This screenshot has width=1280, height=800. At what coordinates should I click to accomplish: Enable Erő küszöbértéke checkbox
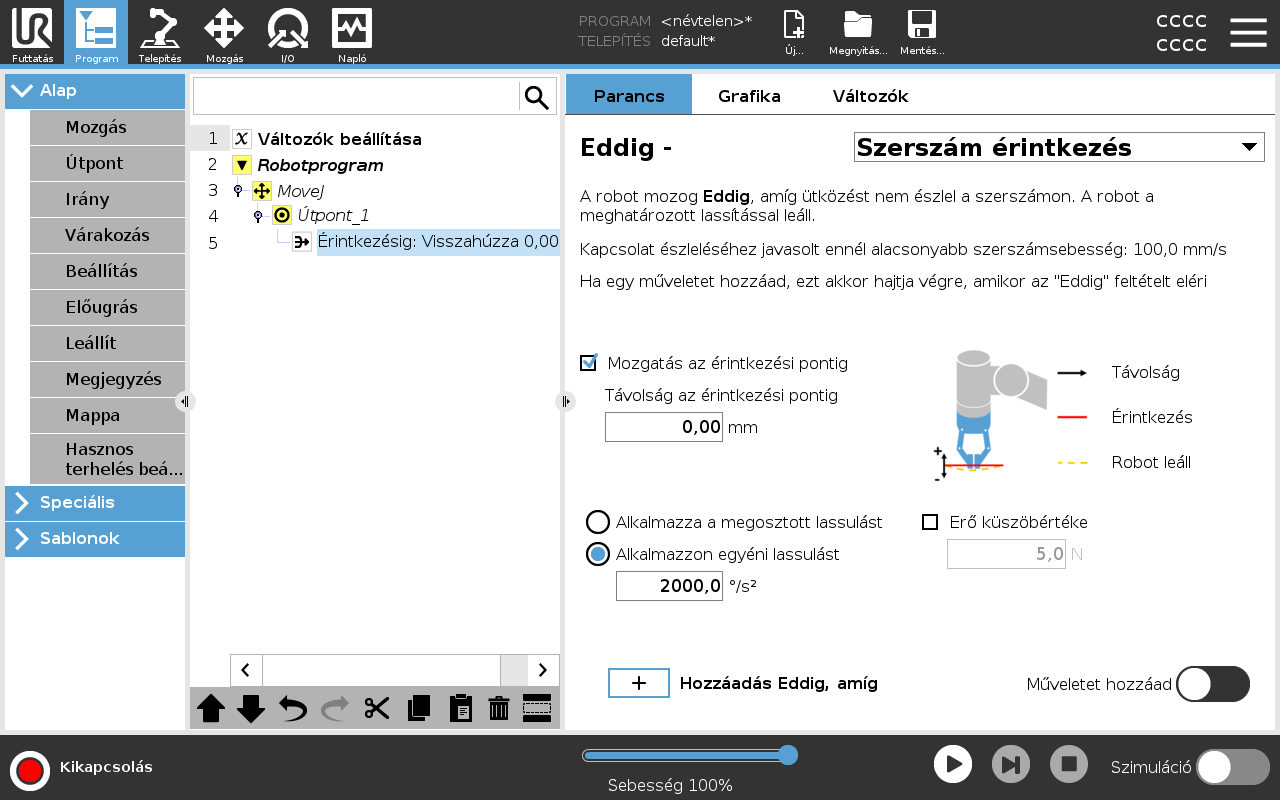click(x=930, y=522)
